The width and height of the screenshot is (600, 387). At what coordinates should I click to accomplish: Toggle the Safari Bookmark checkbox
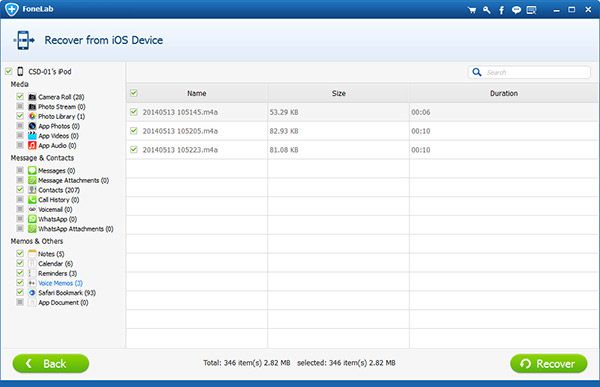pos(20,292)
